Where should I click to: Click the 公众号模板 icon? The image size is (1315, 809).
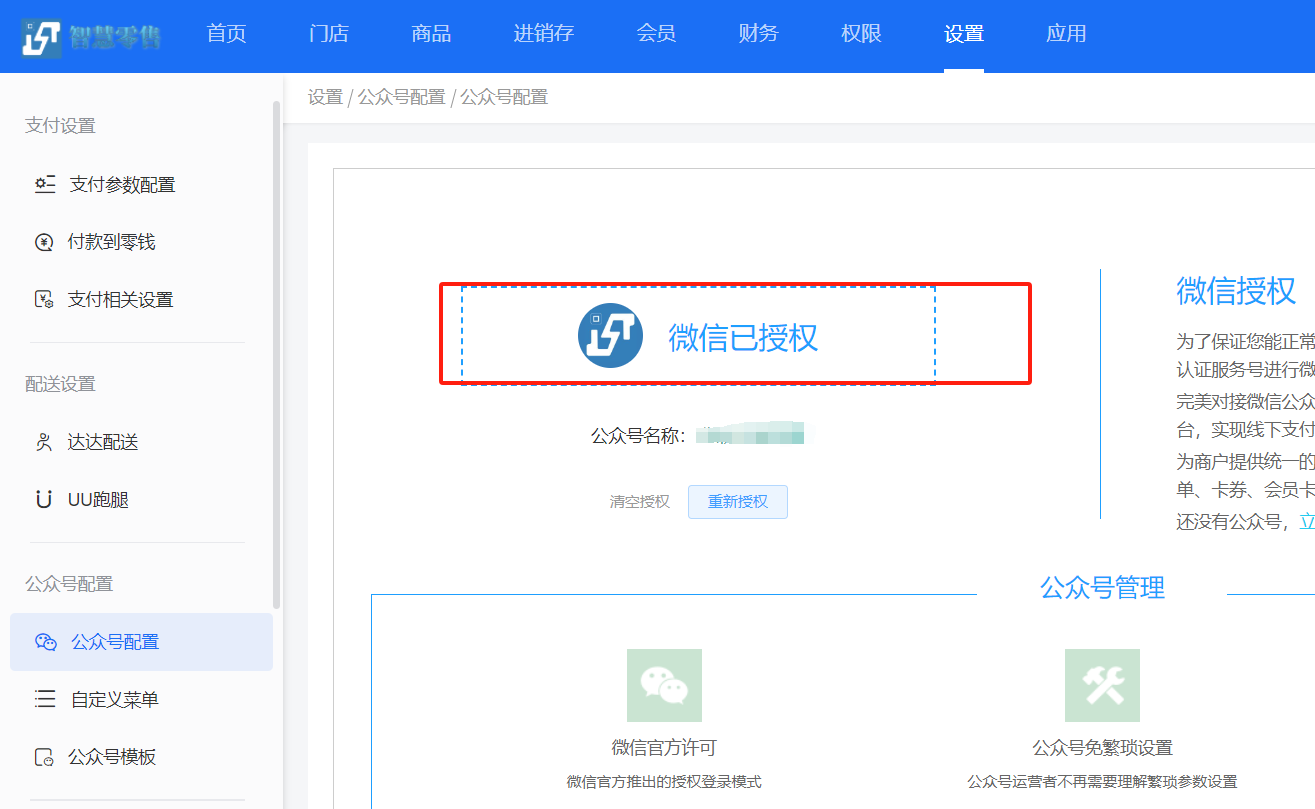[44, 757]
